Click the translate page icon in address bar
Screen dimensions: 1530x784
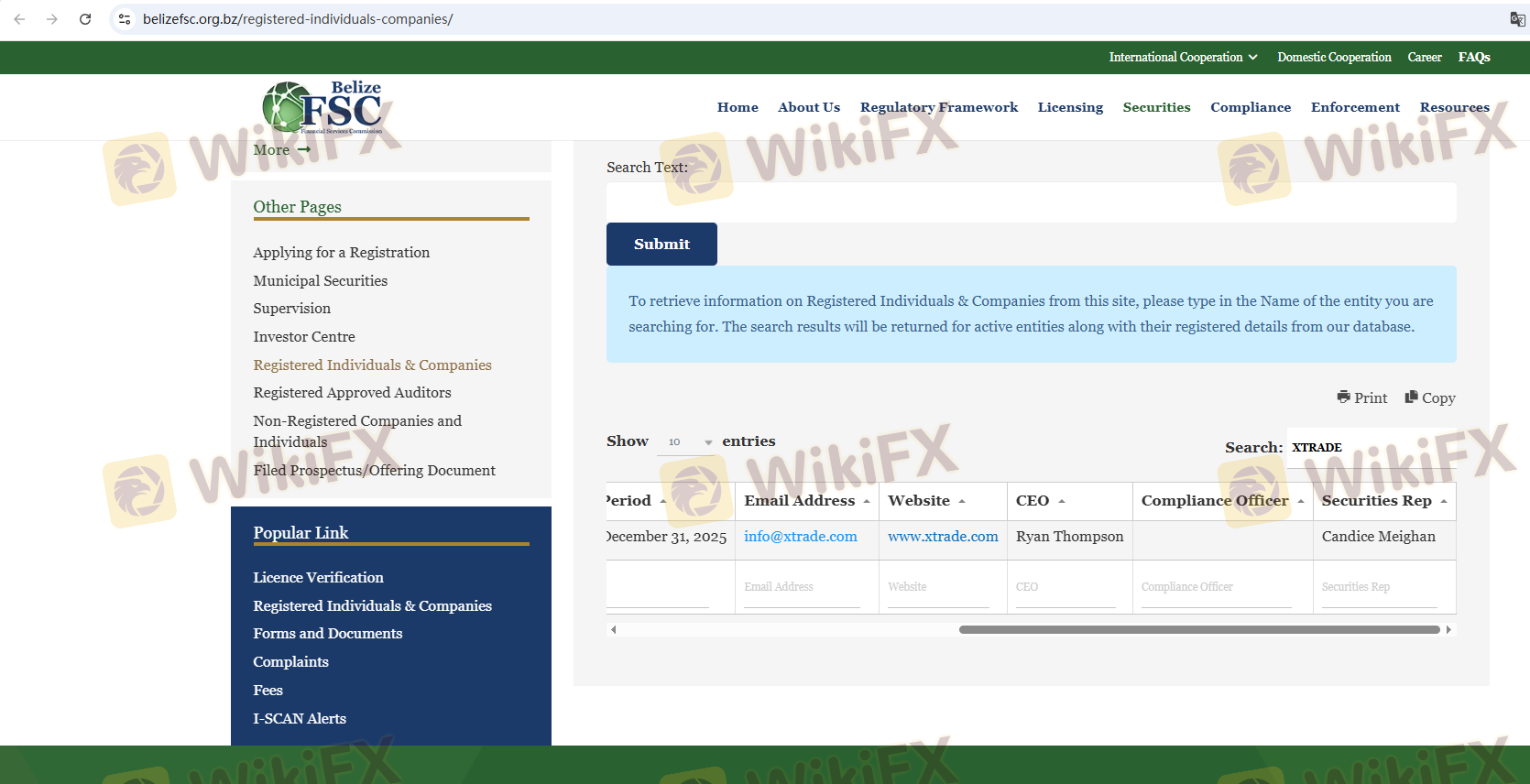(x=1517, y=19)
